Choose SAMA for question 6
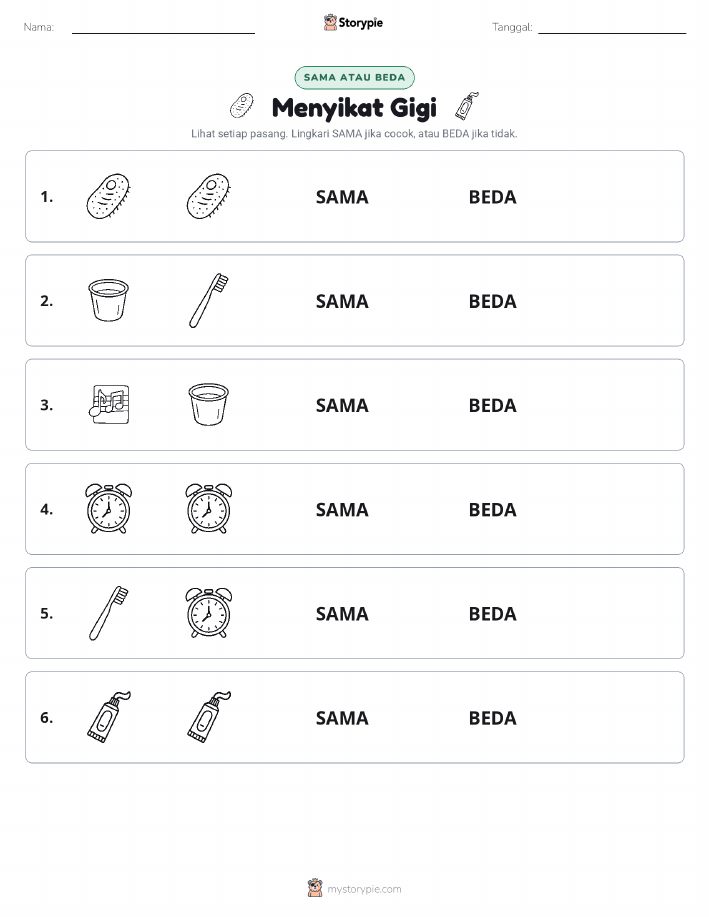709x917 pixels. click(342, 718)
